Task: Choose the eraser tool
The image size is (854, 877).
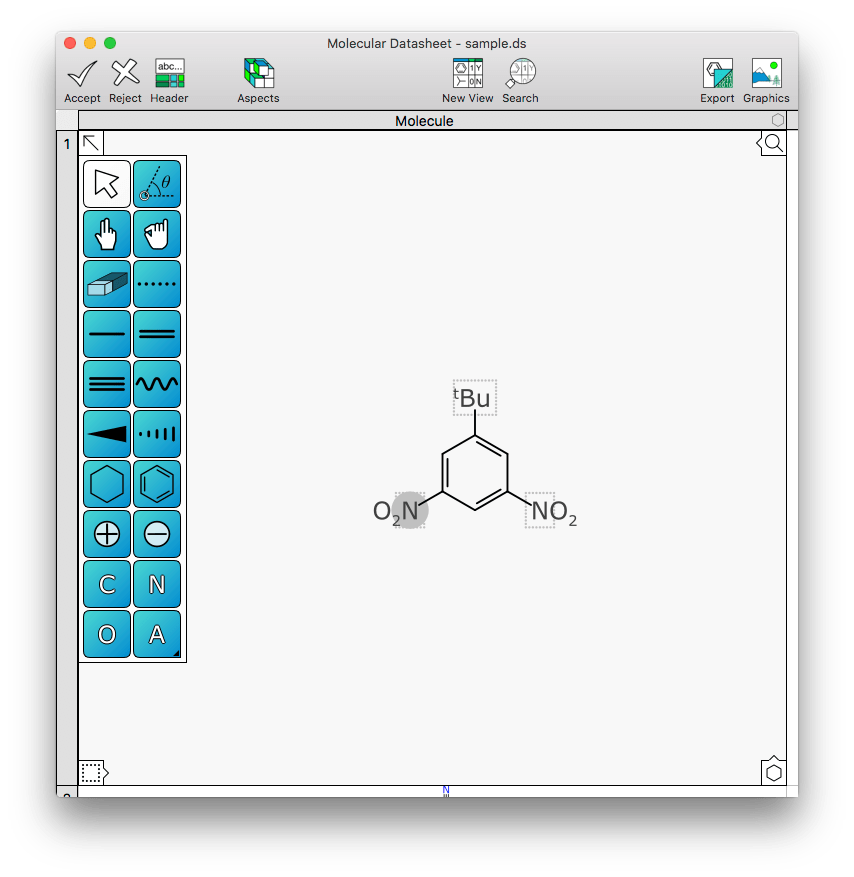Action: click(106, 284)
